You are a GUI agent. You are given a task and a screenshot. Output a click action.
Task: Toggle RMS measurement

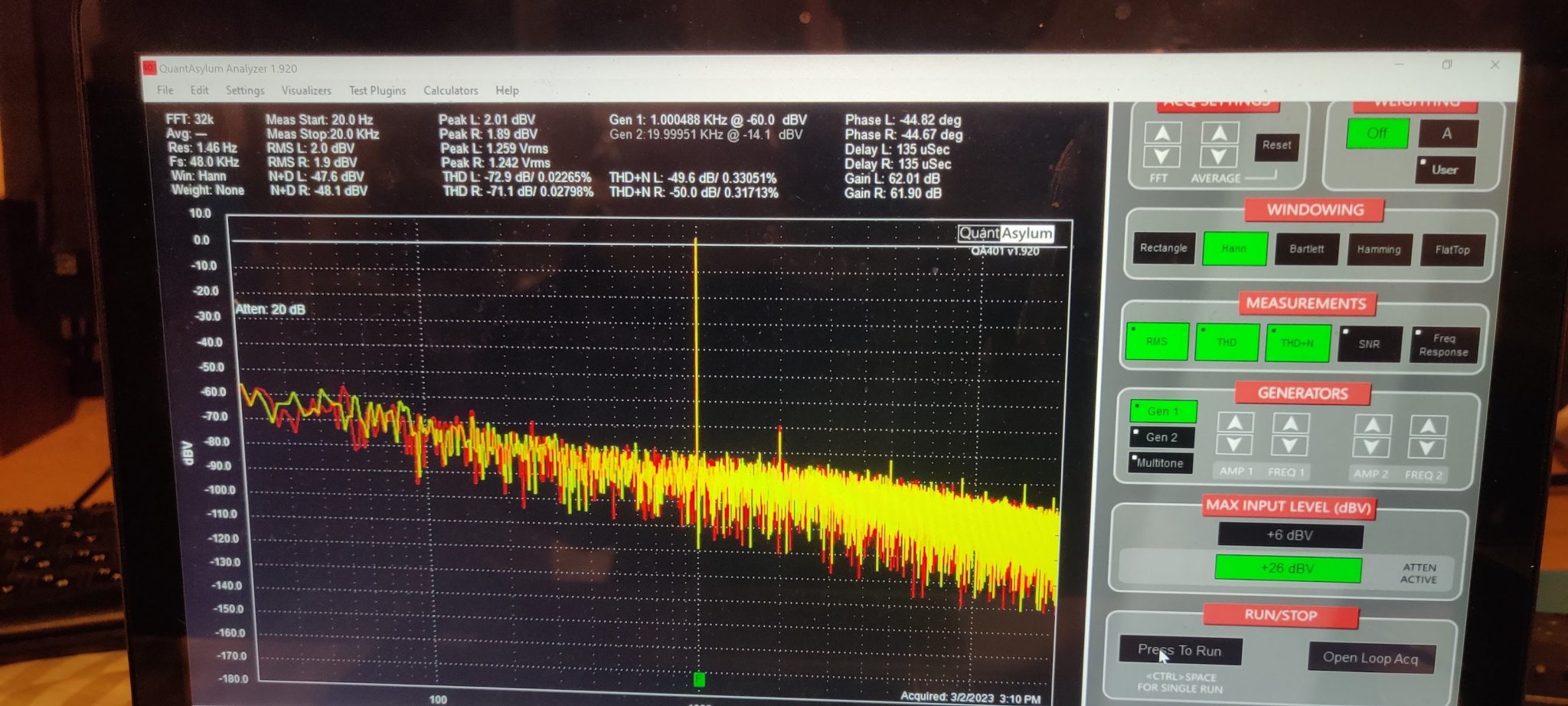coord(1156,342)
